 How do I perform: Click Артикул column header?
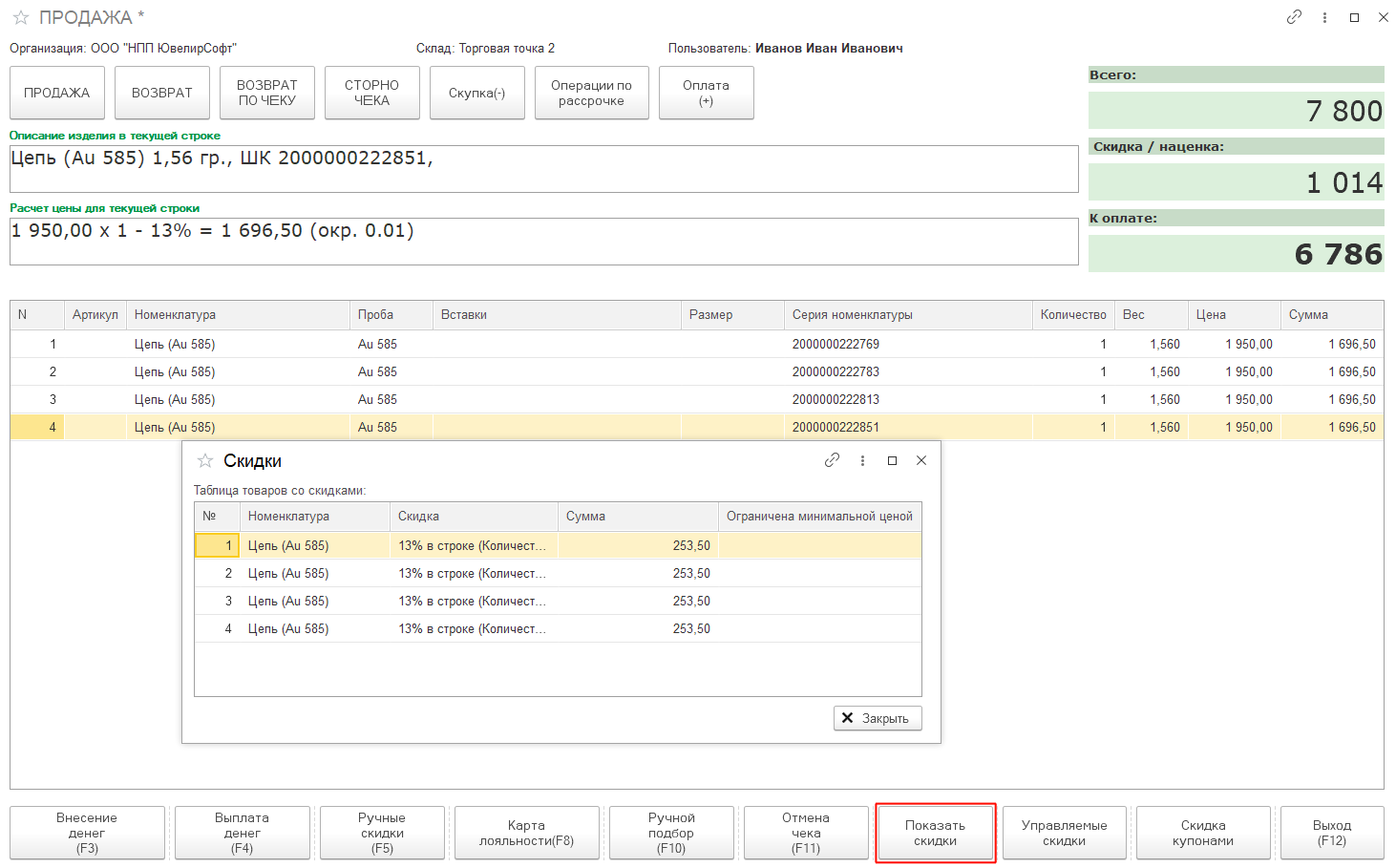[x=95, y=315]
